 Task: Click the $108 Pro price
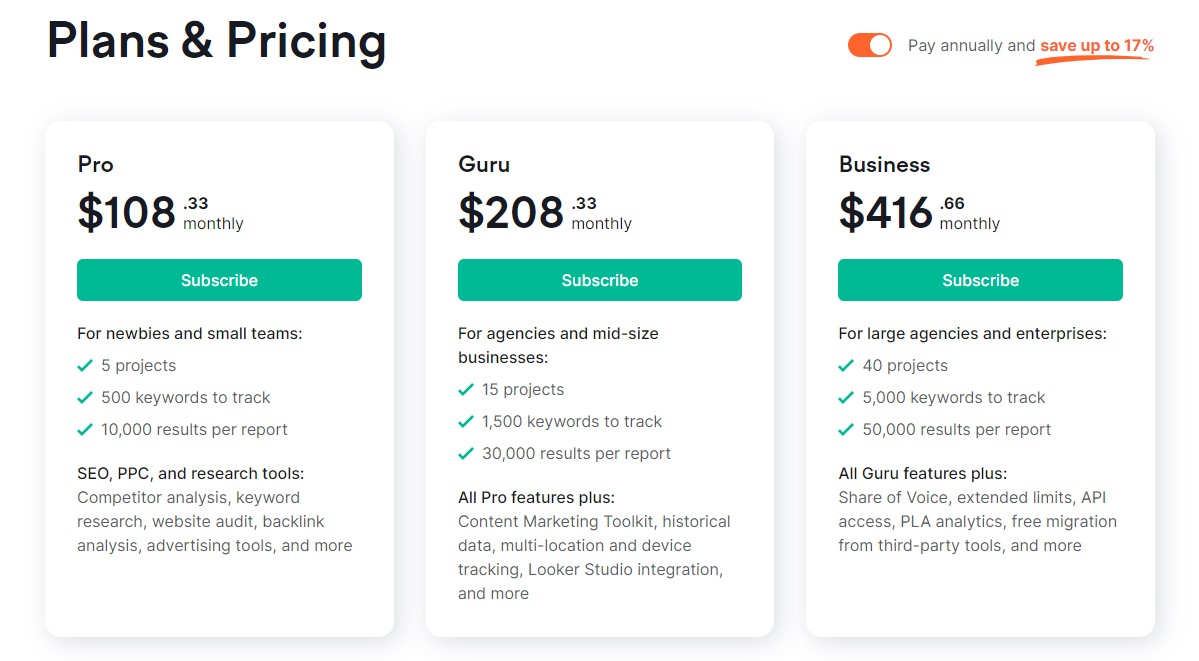pyautogui.click(x=127, y=213)
